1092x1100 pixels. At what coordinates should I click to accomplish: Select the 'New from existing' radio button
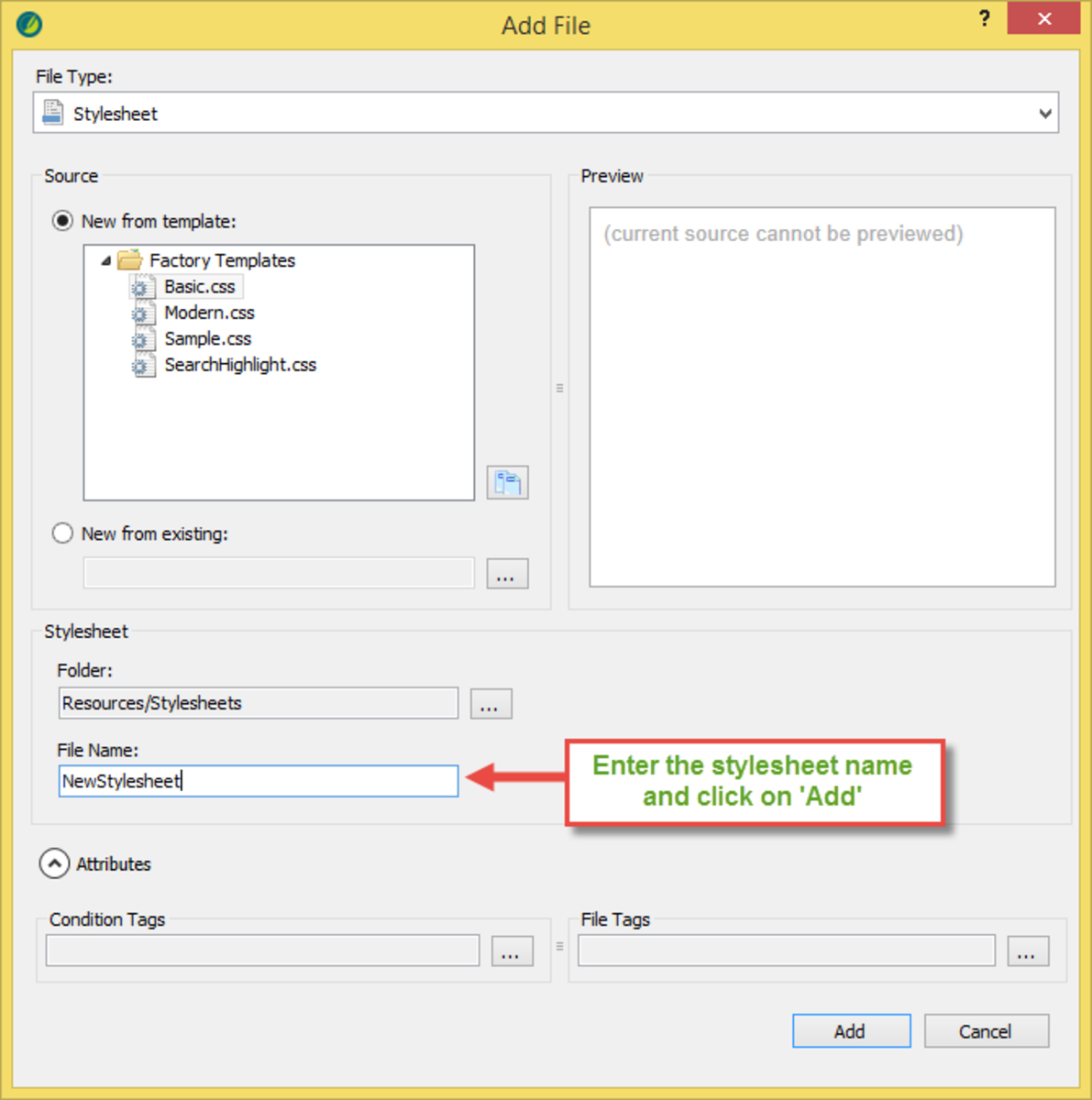61,533
